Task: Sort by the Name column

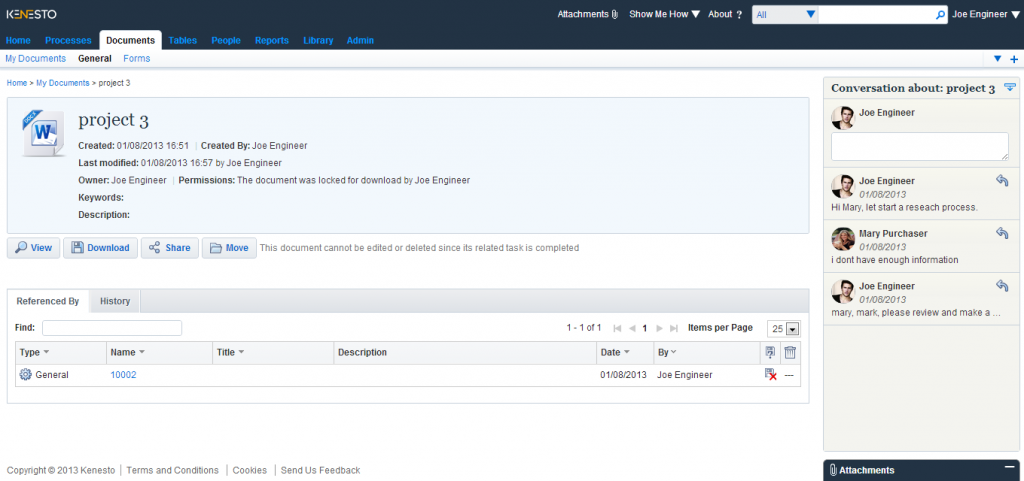Action: pos(128,352)
